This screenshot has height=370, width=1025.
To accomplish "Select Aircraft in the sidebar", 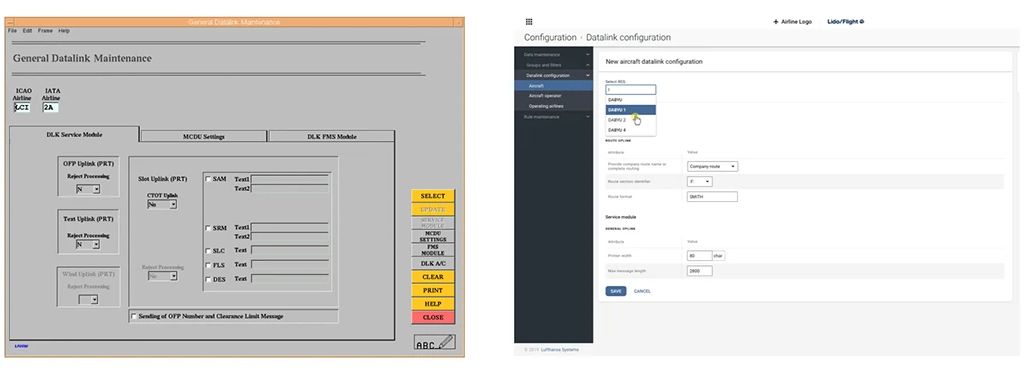I will pyautogui.click(x=554, y=86).
